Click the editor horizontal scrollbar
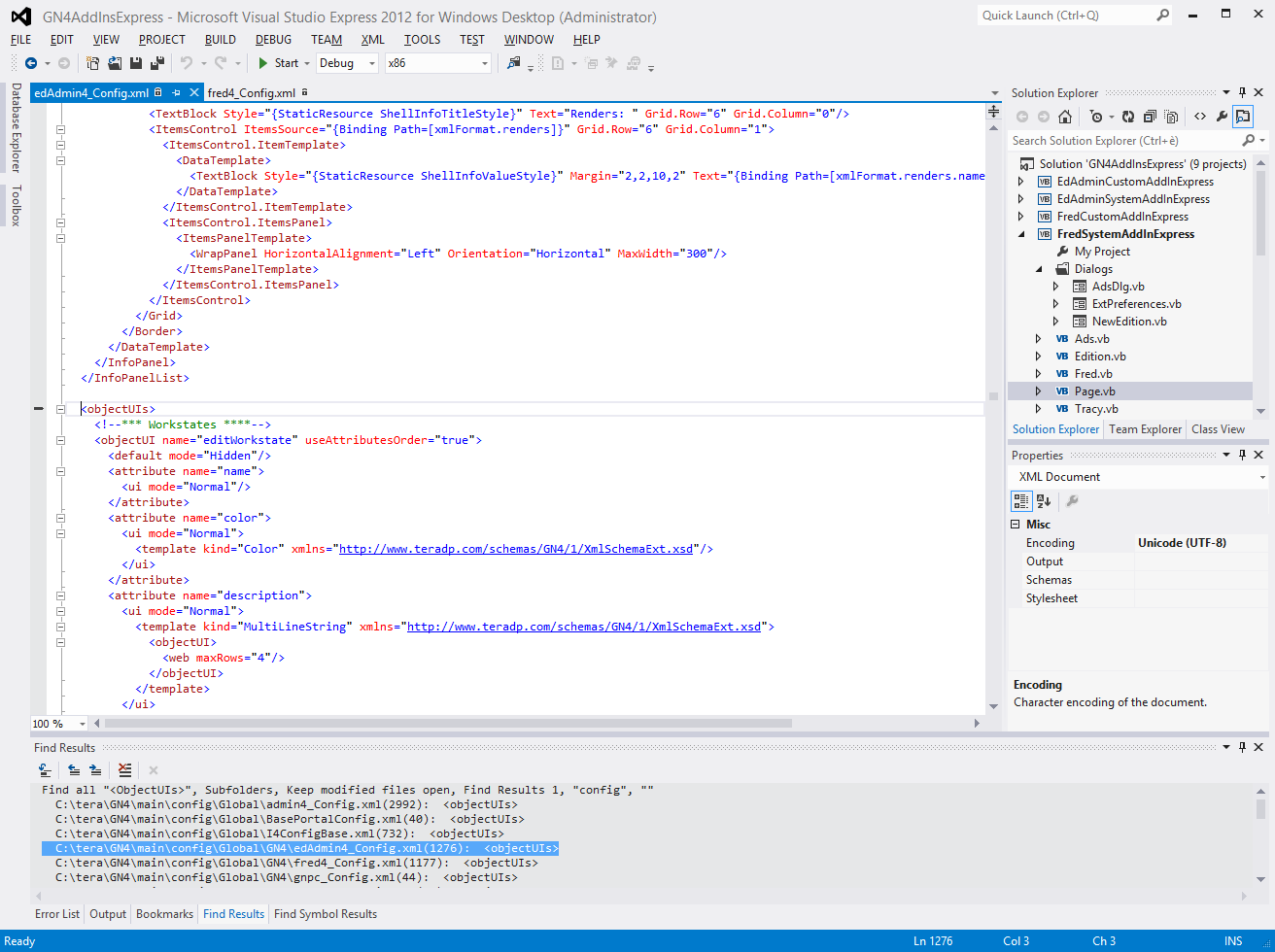 [x=448, y=724]
